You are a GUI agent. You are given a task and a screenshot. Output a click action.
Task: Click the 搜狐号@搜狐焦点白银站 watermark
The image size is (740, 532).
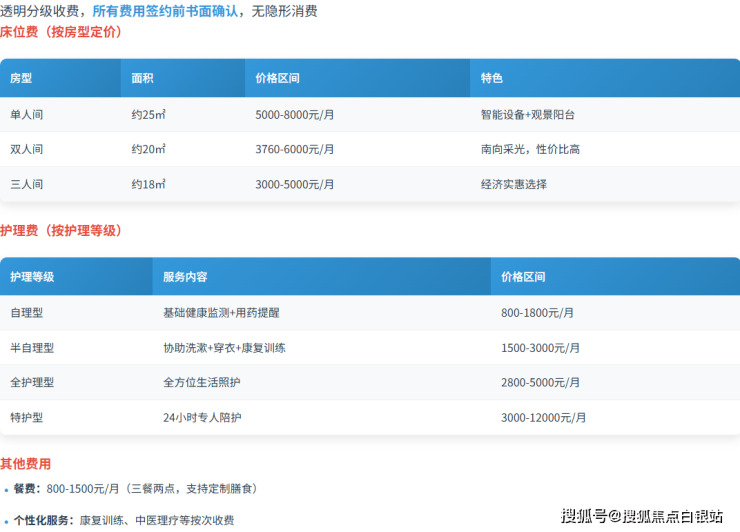(x=642, y=516)
